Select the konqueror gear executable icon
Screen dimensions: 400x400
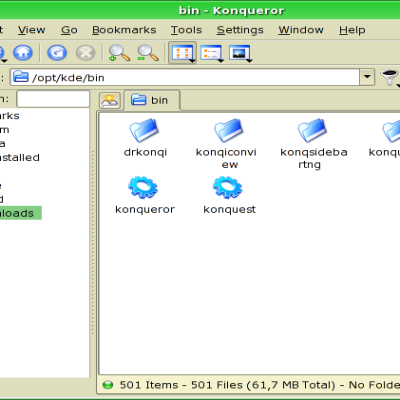tap(143, 187)
